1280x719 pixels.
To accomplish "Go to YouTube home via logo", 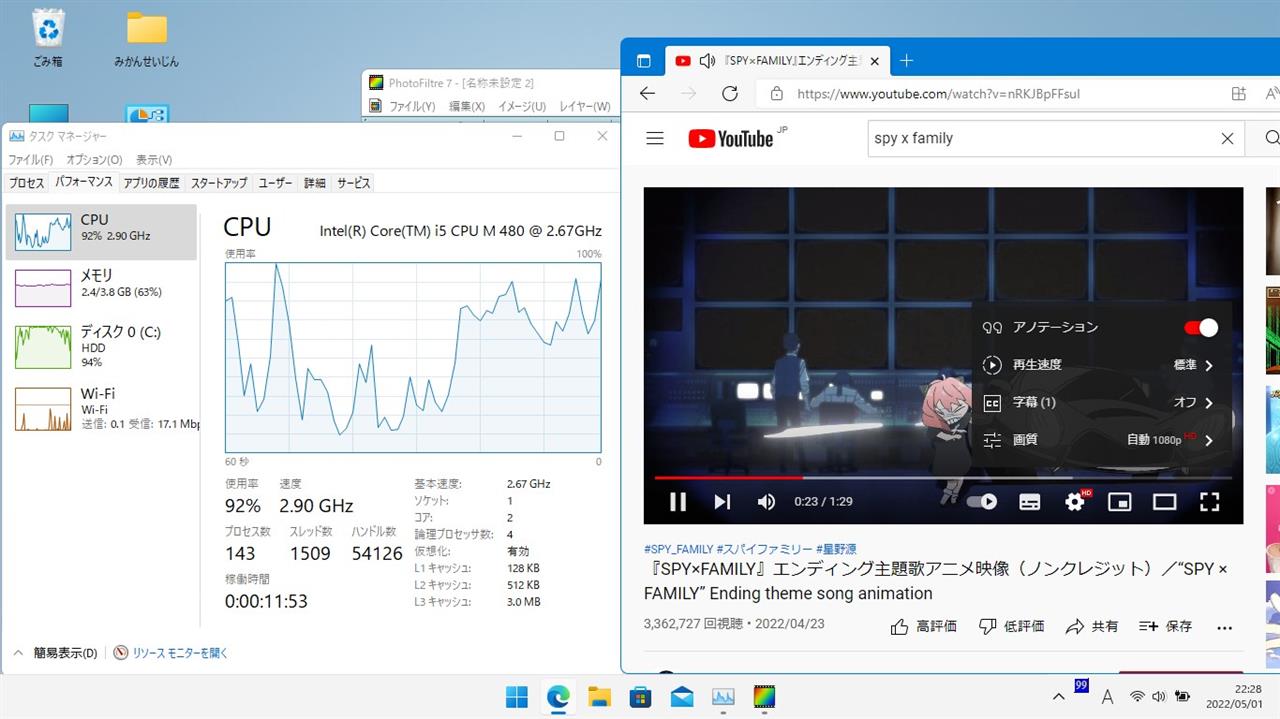I will click(x=732, y=138).
